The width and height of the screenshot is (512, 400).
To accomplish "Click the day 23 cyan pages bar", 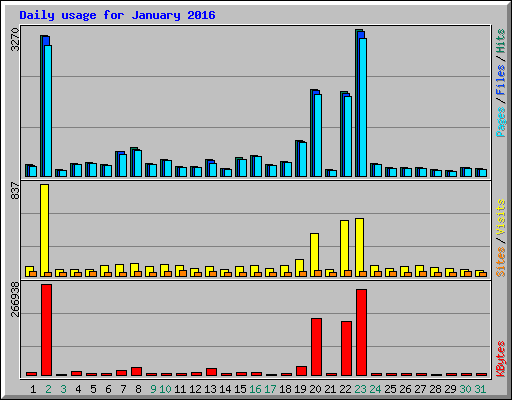I will pyautogui.click(x=363, y=107).
